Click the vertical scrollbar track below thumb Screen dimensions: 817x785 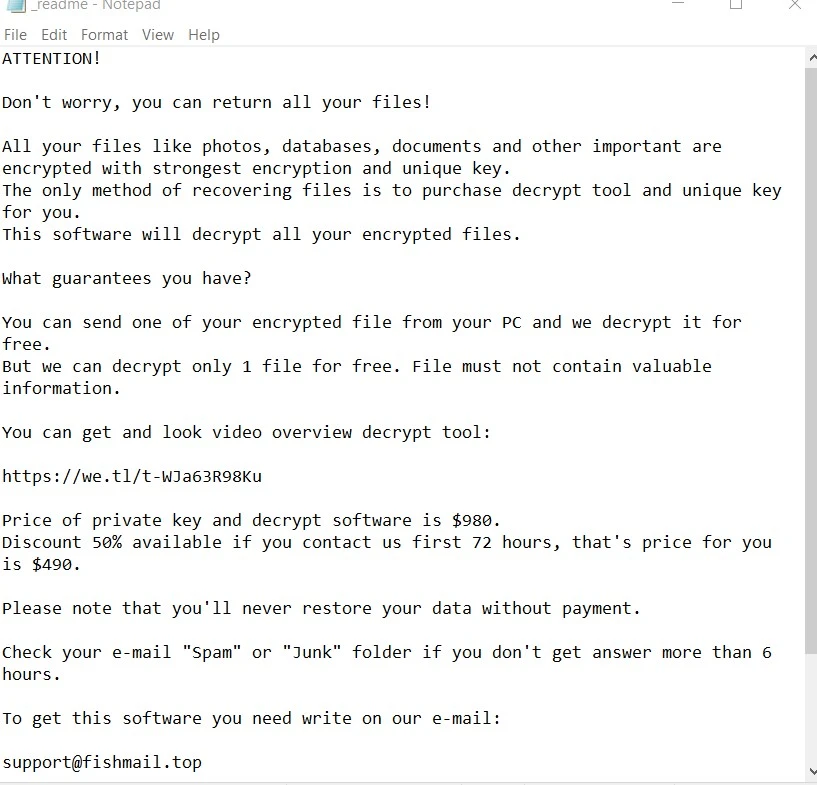point(811,708)
